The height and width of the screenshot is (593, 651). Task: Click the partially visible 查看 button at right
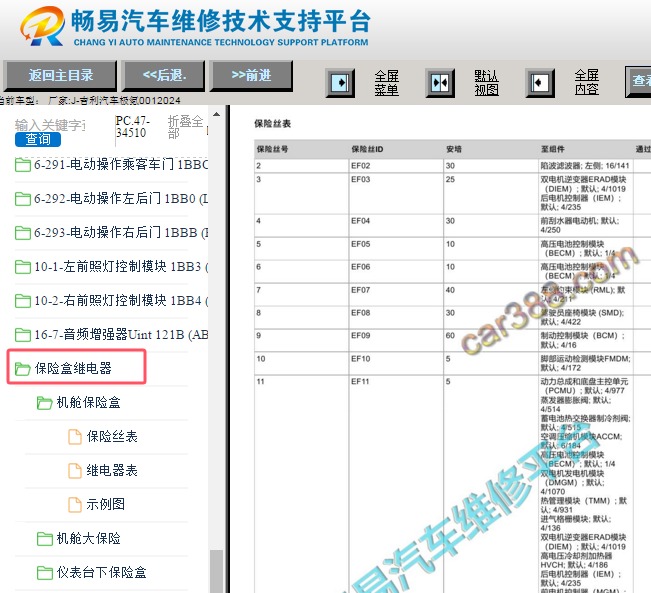(639, 81)
